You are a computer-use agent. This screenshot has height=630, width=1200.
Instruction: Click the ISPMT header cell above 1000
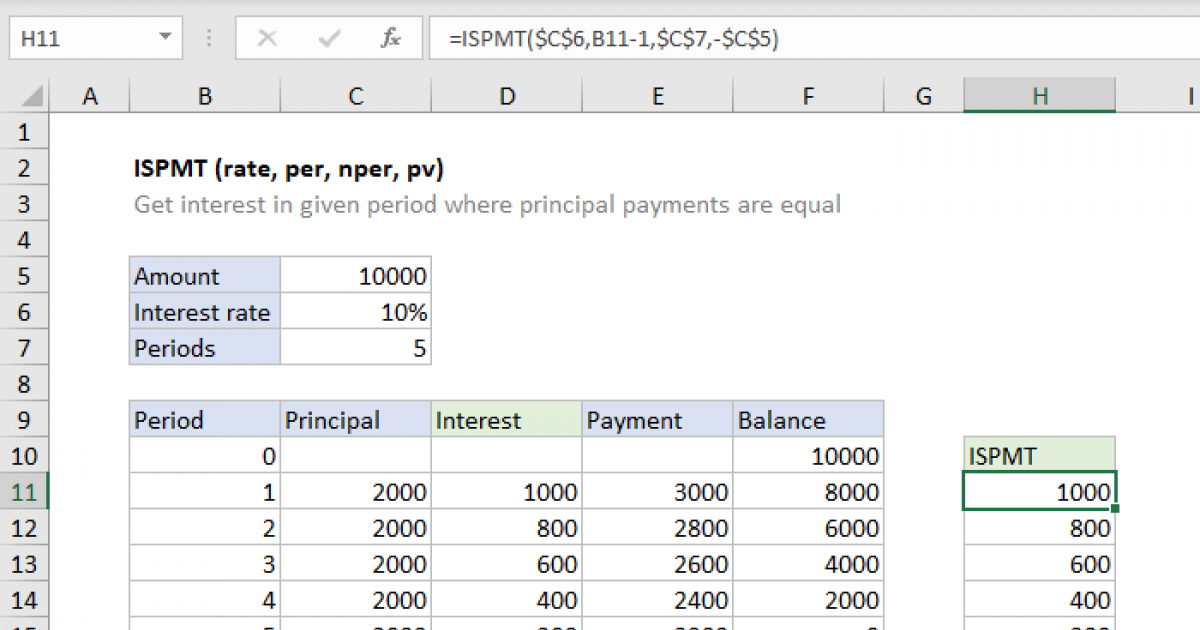[x=1039, y=455]
